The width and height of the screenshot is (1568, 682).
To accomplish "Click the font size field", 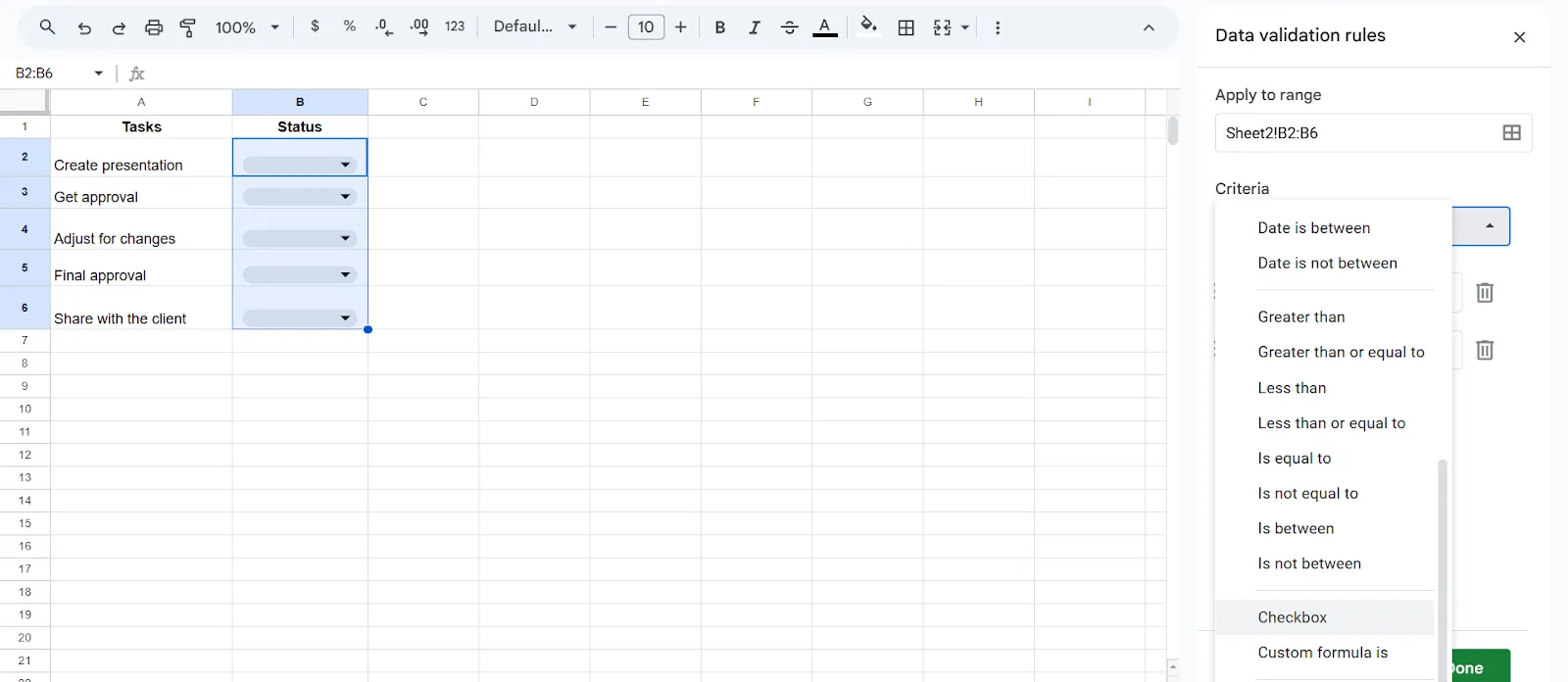I will tap(646, 27).
